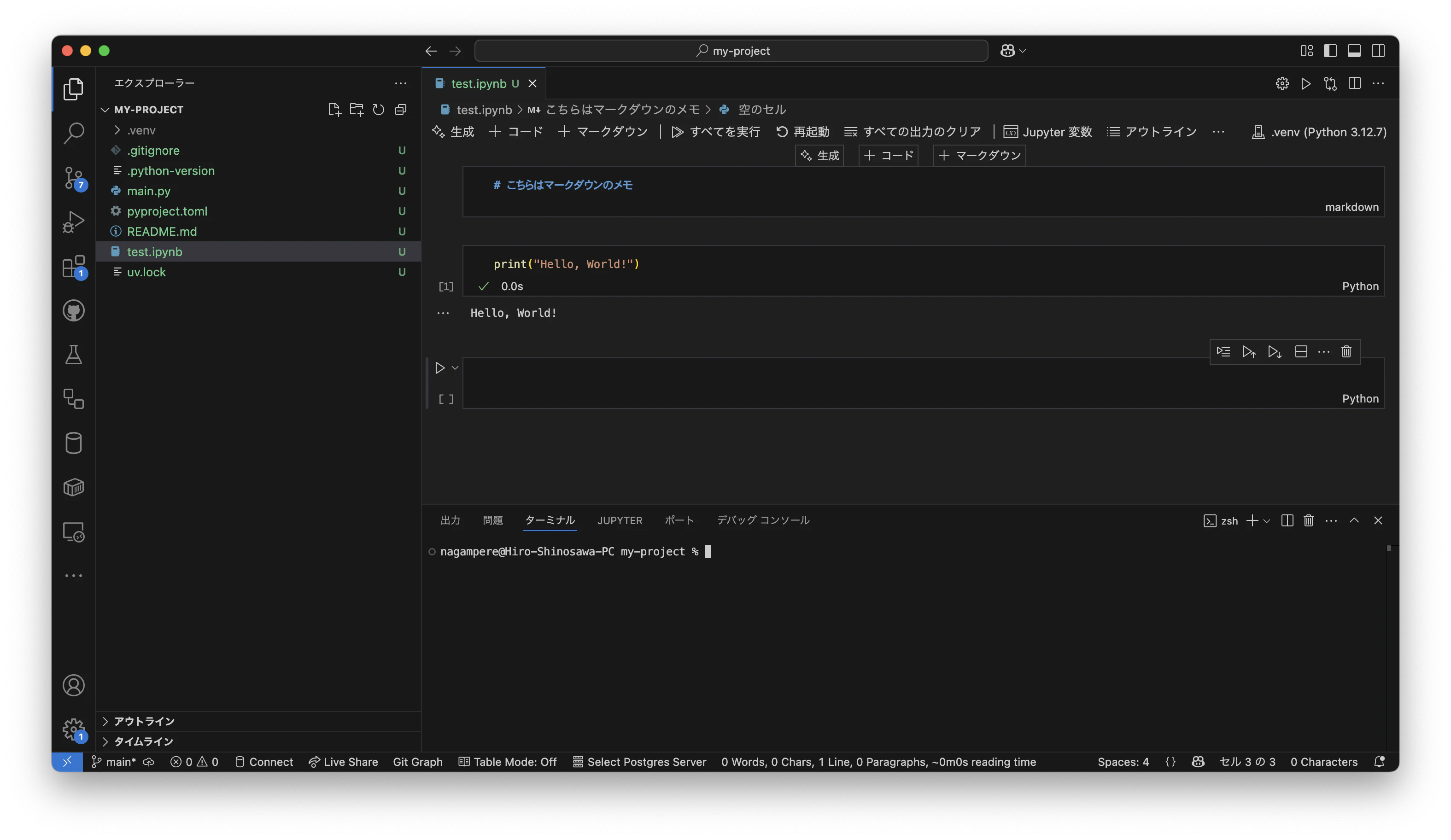Screen dimensions: 1451x840
Task: Open the Search view in activity bar
Action: [x=73, y=133]
